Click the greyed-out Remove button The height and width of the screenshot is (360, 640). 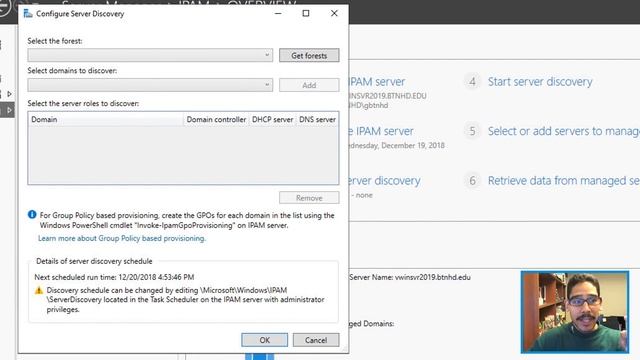309,198
